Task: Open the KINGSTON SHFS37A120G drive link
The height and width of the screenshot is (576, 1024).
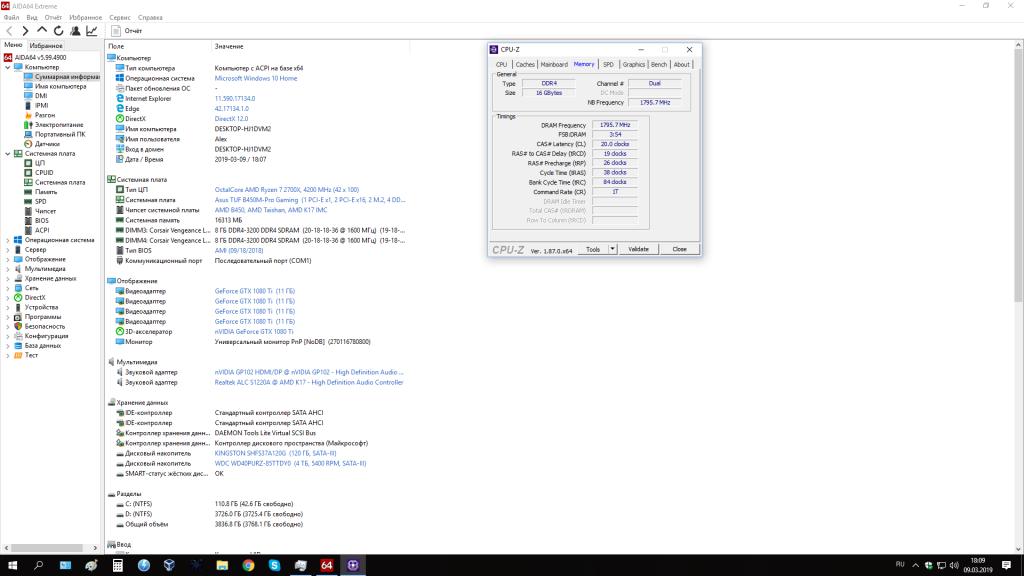Action: tap(276, 453)
